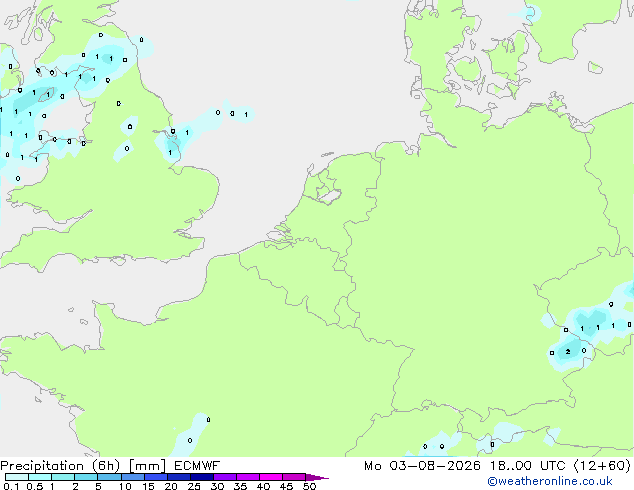Click the 45–50 mm legend color swatch
Screen dimensions: 634x490
294,477
